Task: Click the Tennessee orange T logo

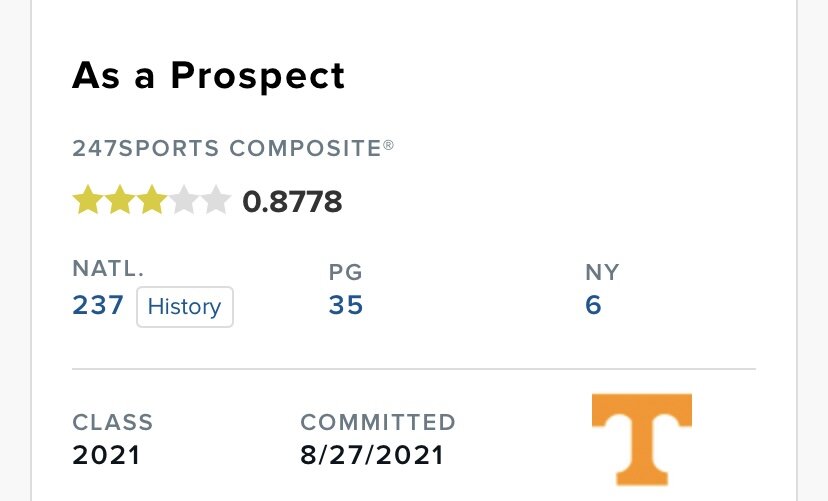Action: point(641,439)
